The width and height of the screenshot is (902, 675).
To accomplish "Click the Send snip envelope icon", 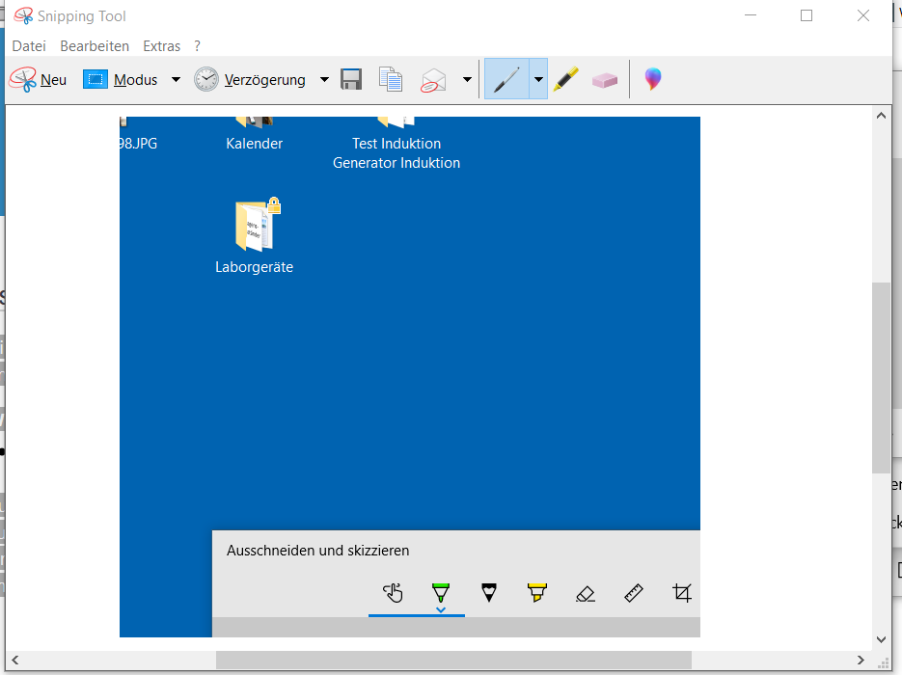I will [x=433, y=80].
